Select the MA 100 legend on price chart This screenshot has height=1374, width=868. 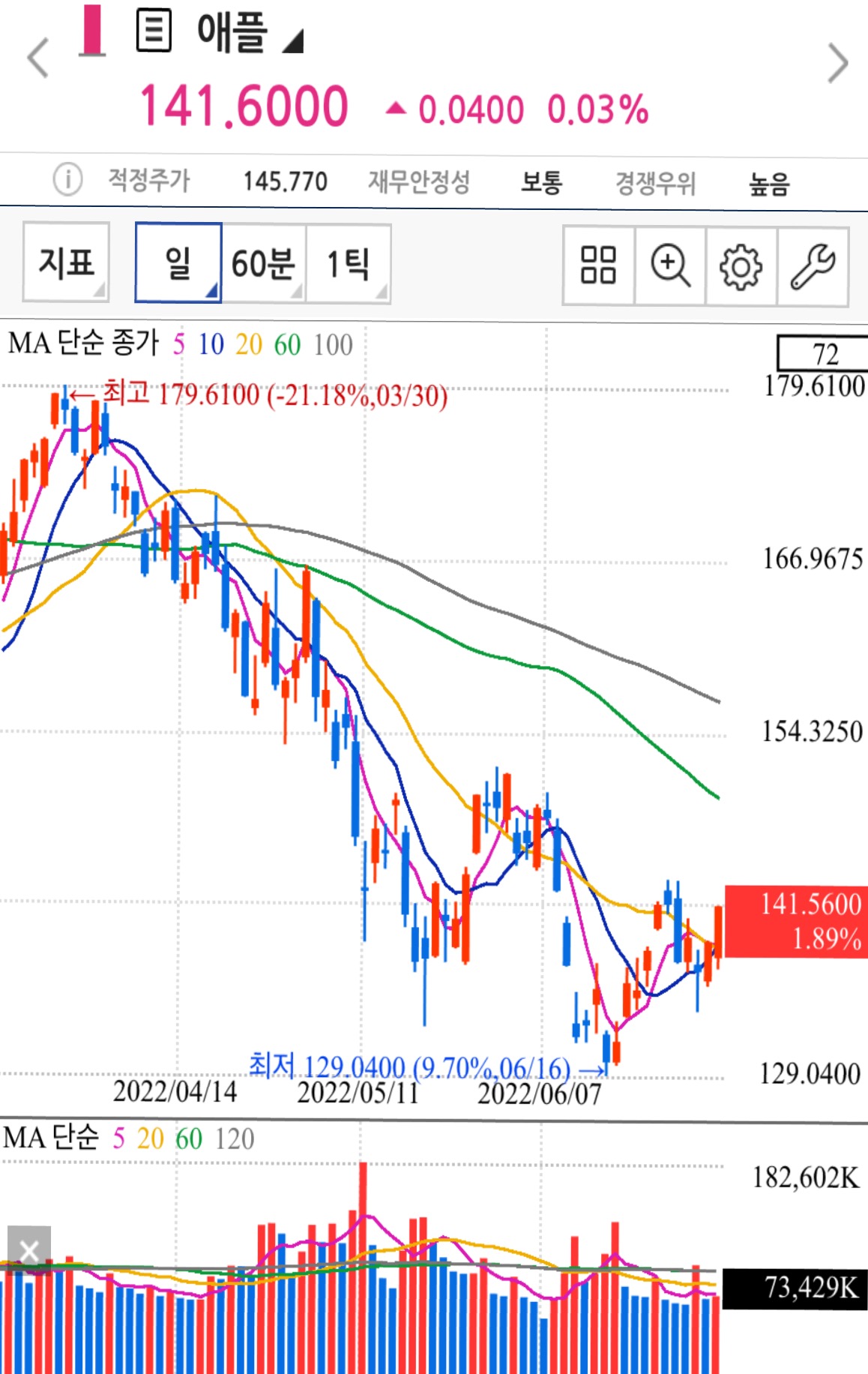coord(333,344)
